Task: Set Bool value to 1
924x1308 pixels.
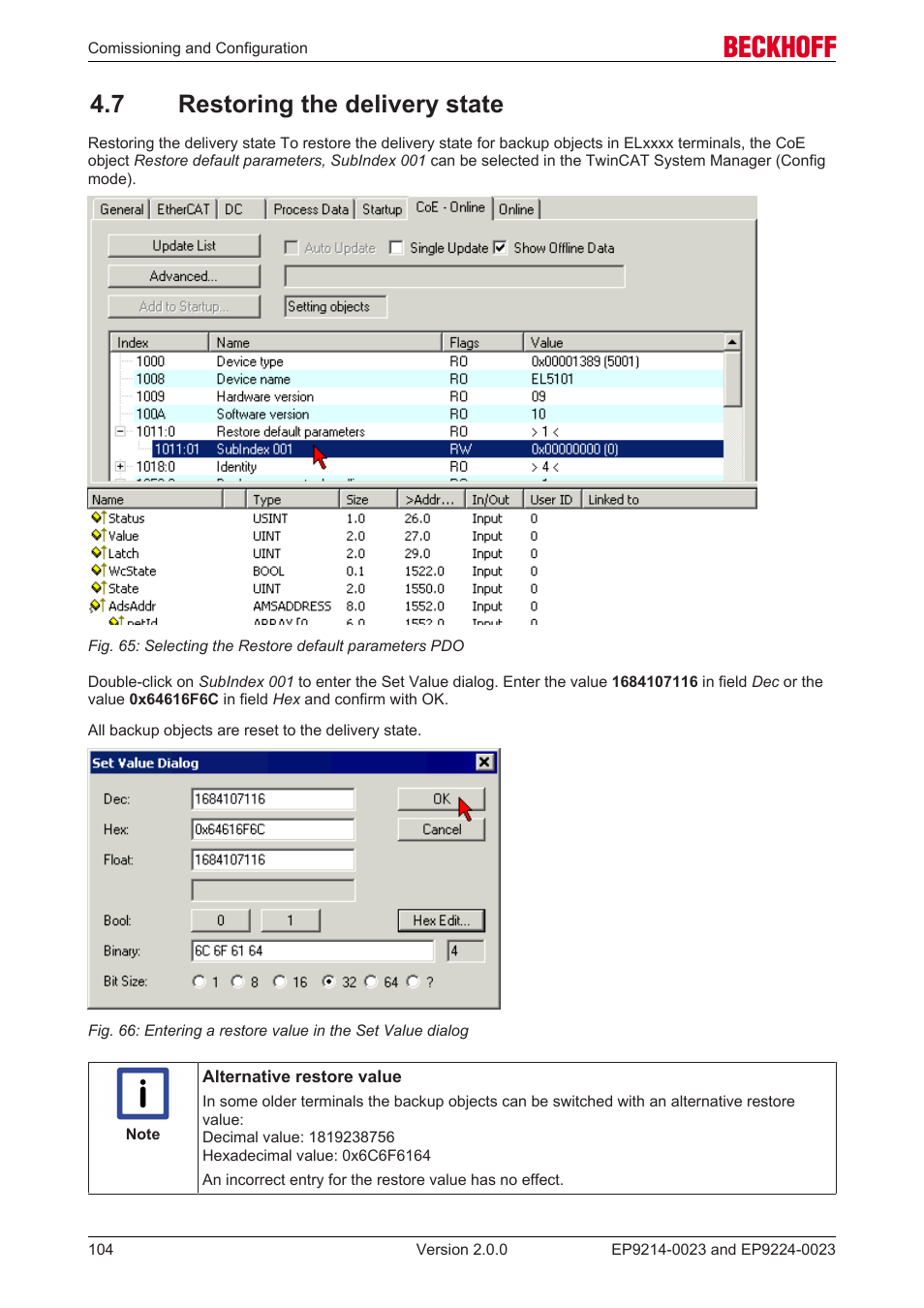Action: click(290, 920)
